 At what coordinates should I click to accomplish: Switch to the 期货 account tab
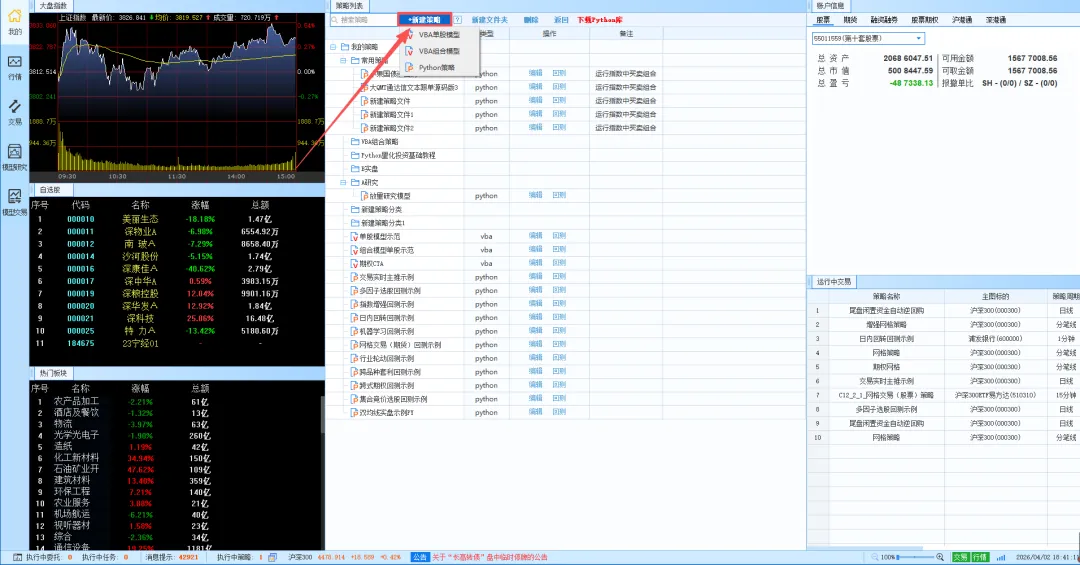(851, 20)
